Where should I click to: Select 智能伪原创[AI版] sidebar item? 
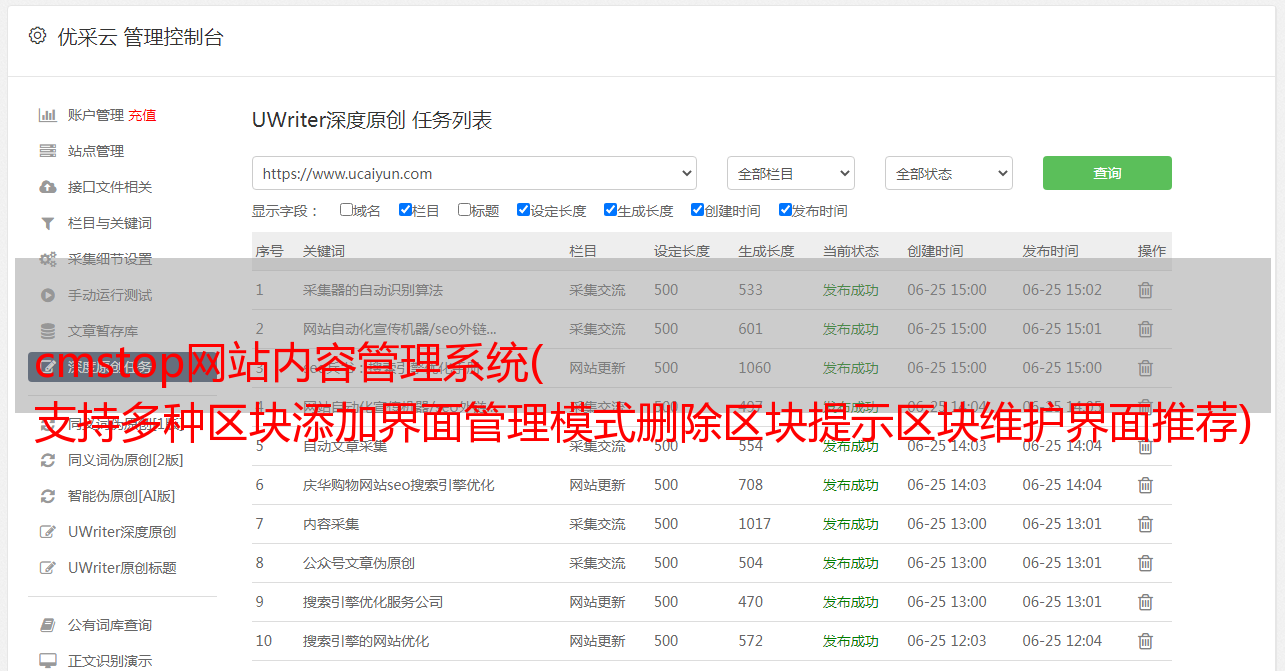(121, 496)
